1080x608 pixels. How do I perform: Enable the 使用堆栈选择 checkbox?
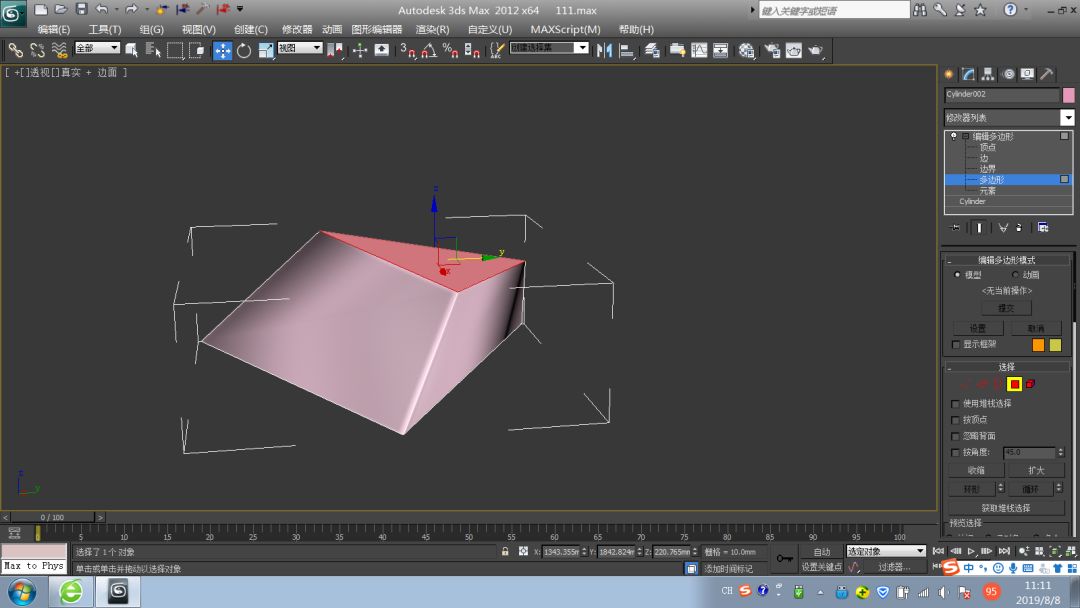pyautogui.click(x=955, y=403)
